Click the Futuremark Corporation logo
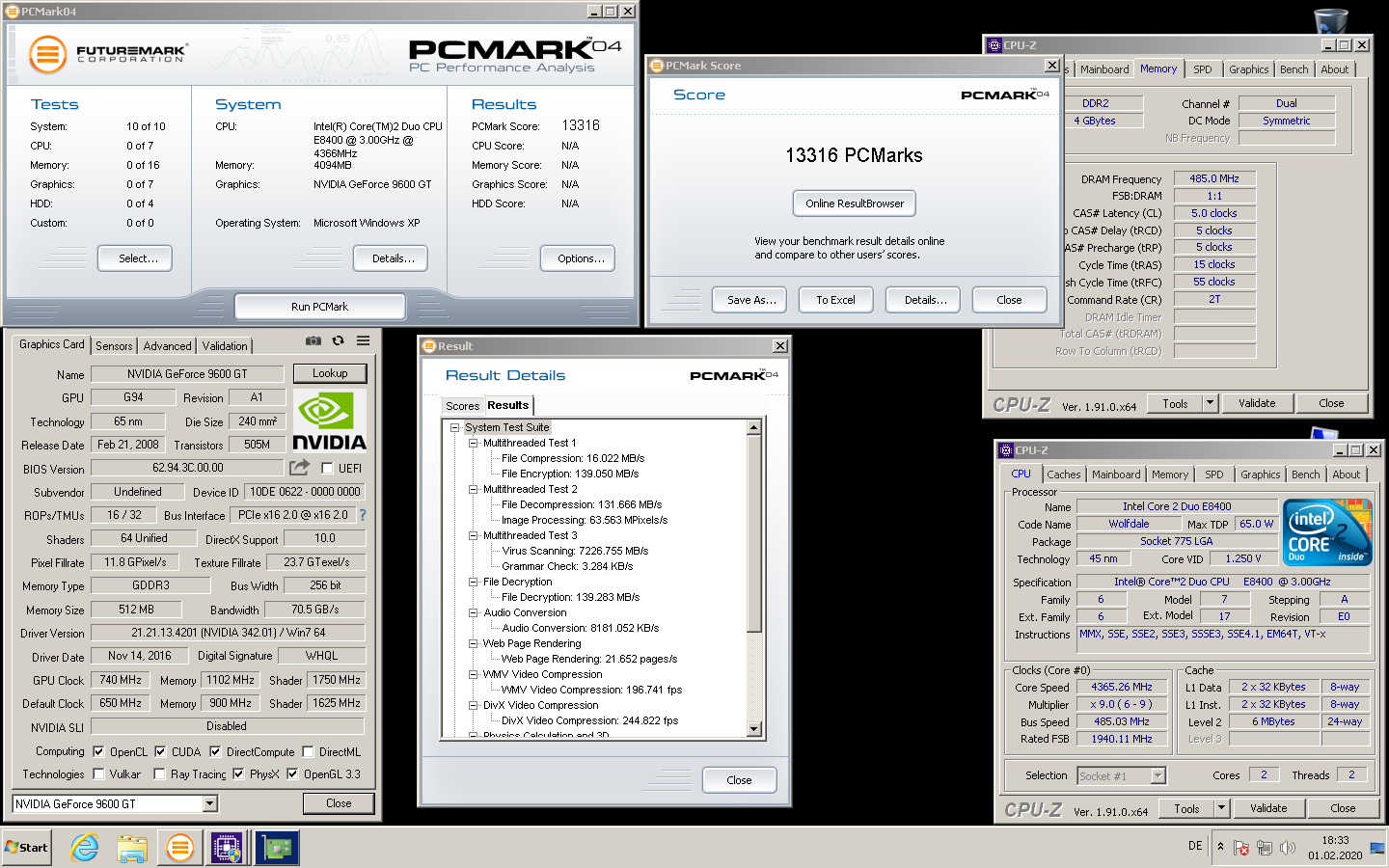Viewport: 1389px width, 868px height. [108, 54]
